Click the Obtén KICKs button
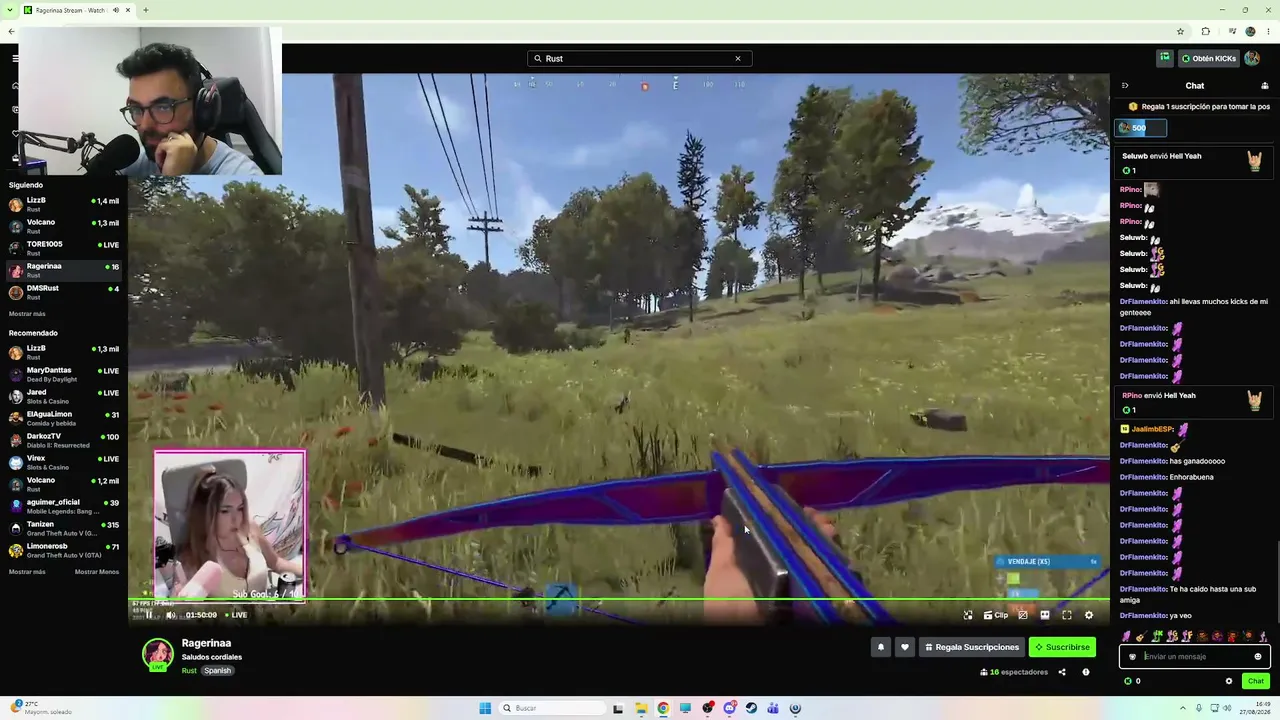The height and width of the screenshot is (720, 1280). coord(1209,58)
